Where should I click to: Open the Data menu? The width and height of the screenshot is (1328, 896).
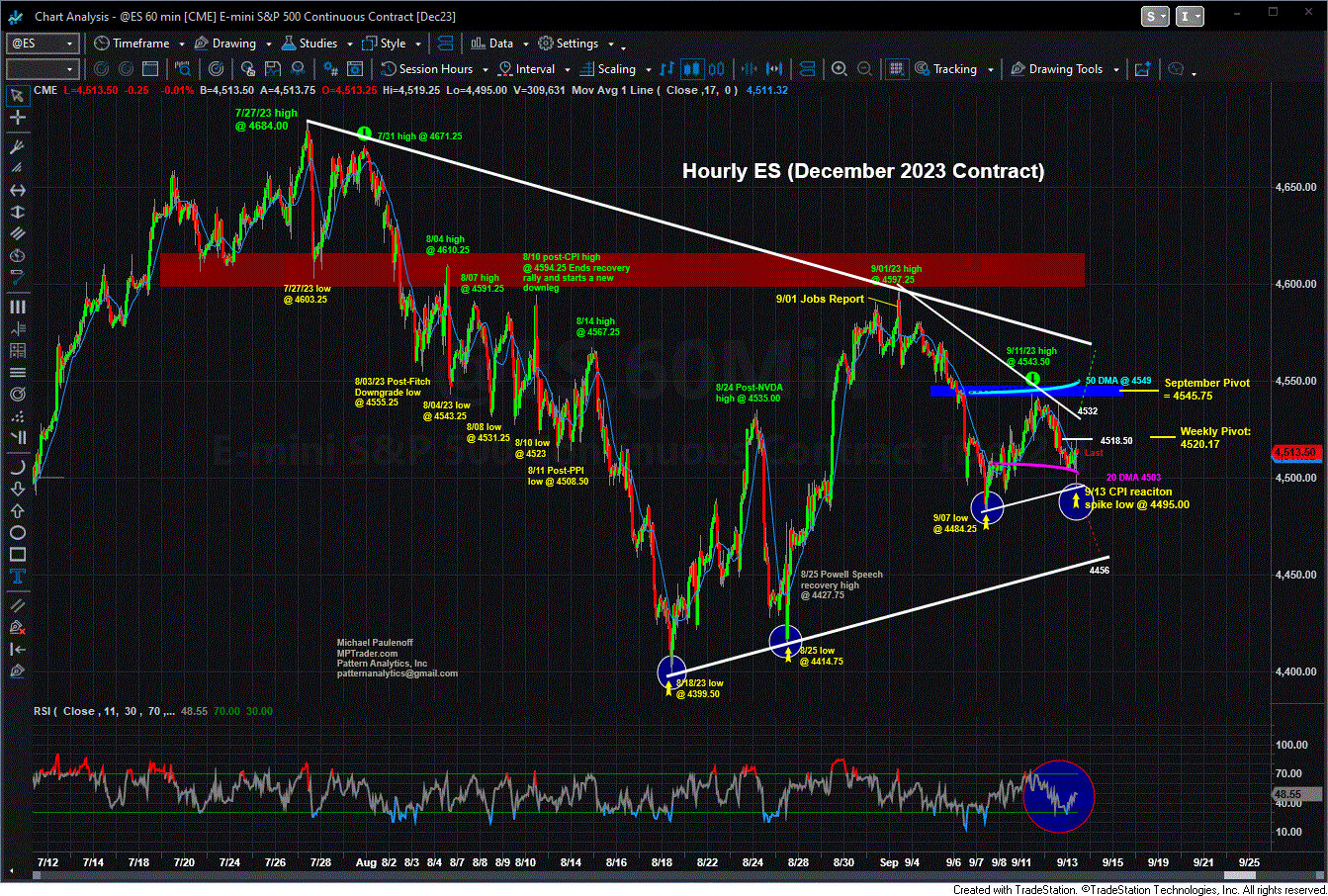coord(490,44)
